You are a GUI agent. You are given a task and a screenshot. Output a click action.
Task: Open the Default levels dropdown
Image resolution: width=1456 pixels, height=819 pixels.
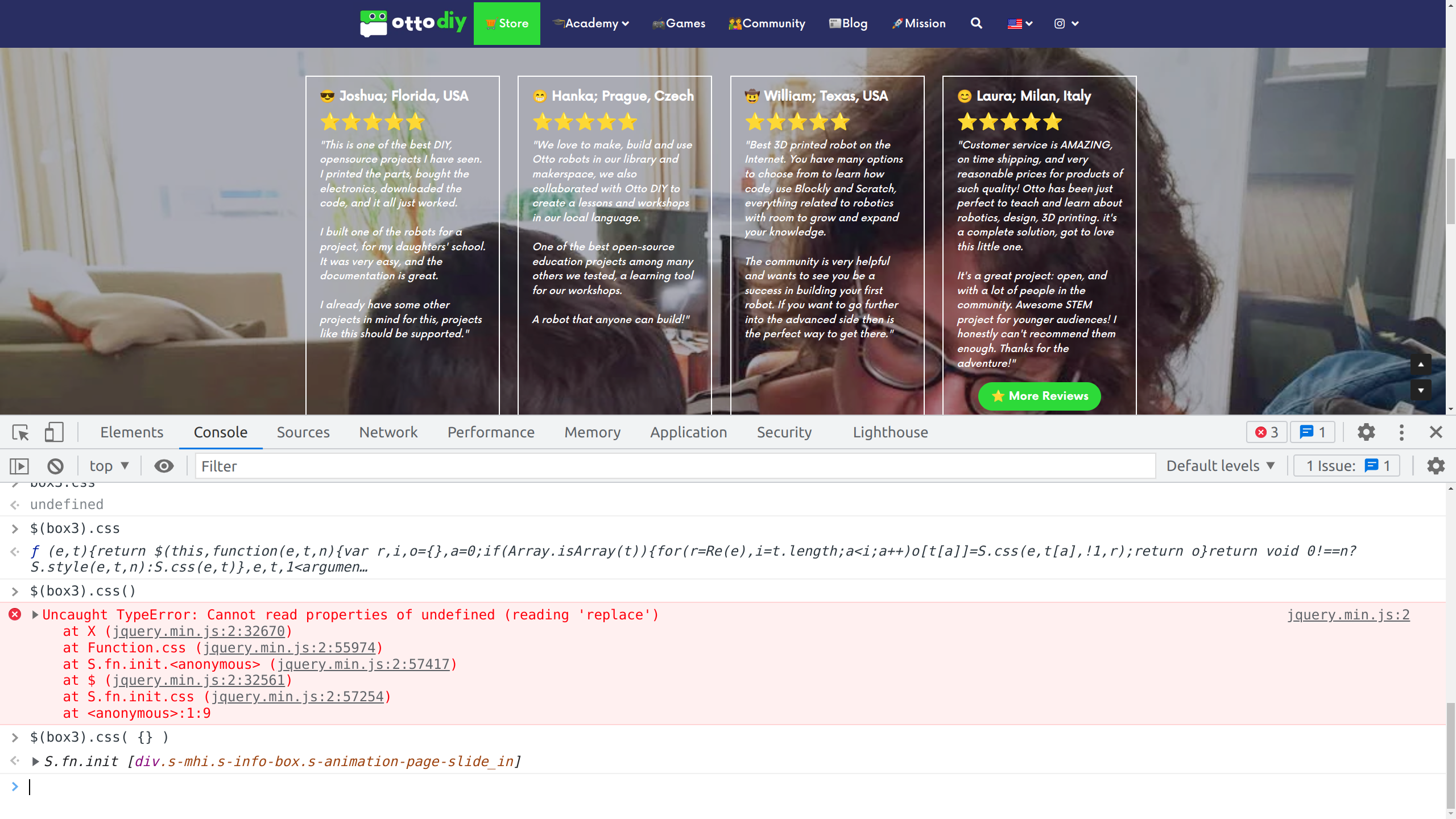1220,466
